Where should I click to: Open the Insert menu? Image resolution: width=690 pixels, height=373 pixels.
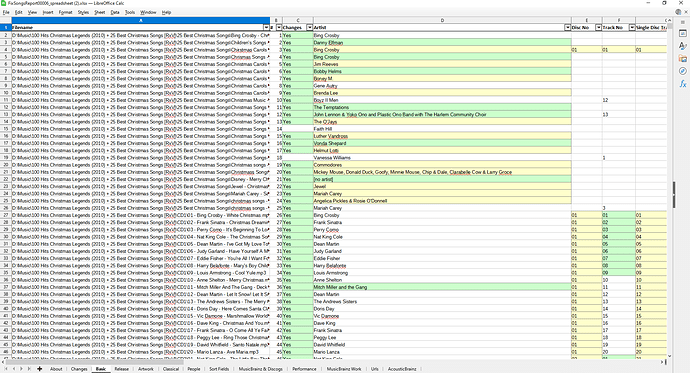pyautogui.click(x=48, y=12)
